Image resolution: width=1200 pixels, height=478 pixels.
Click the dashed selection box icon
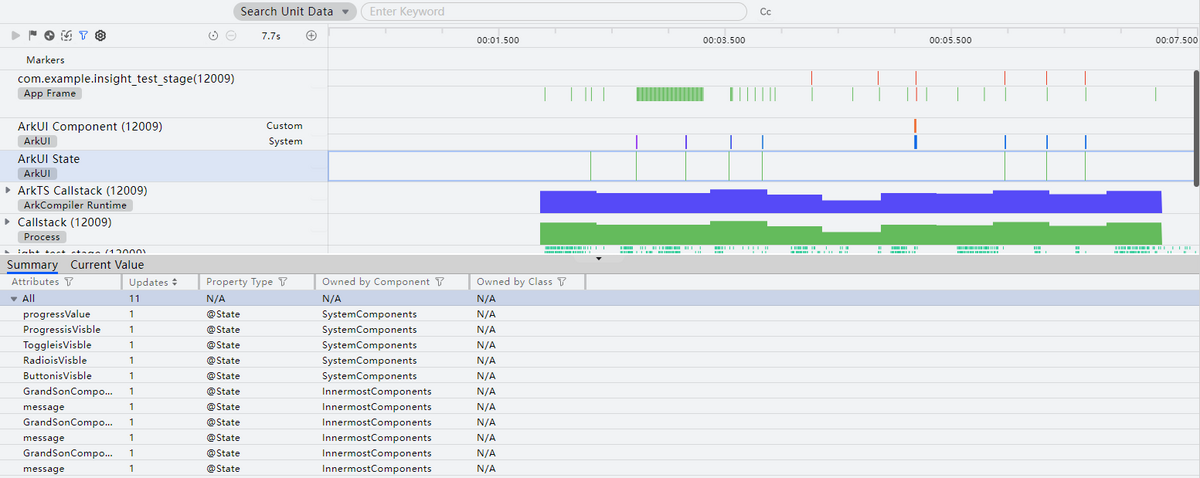(x=66, y=35)
